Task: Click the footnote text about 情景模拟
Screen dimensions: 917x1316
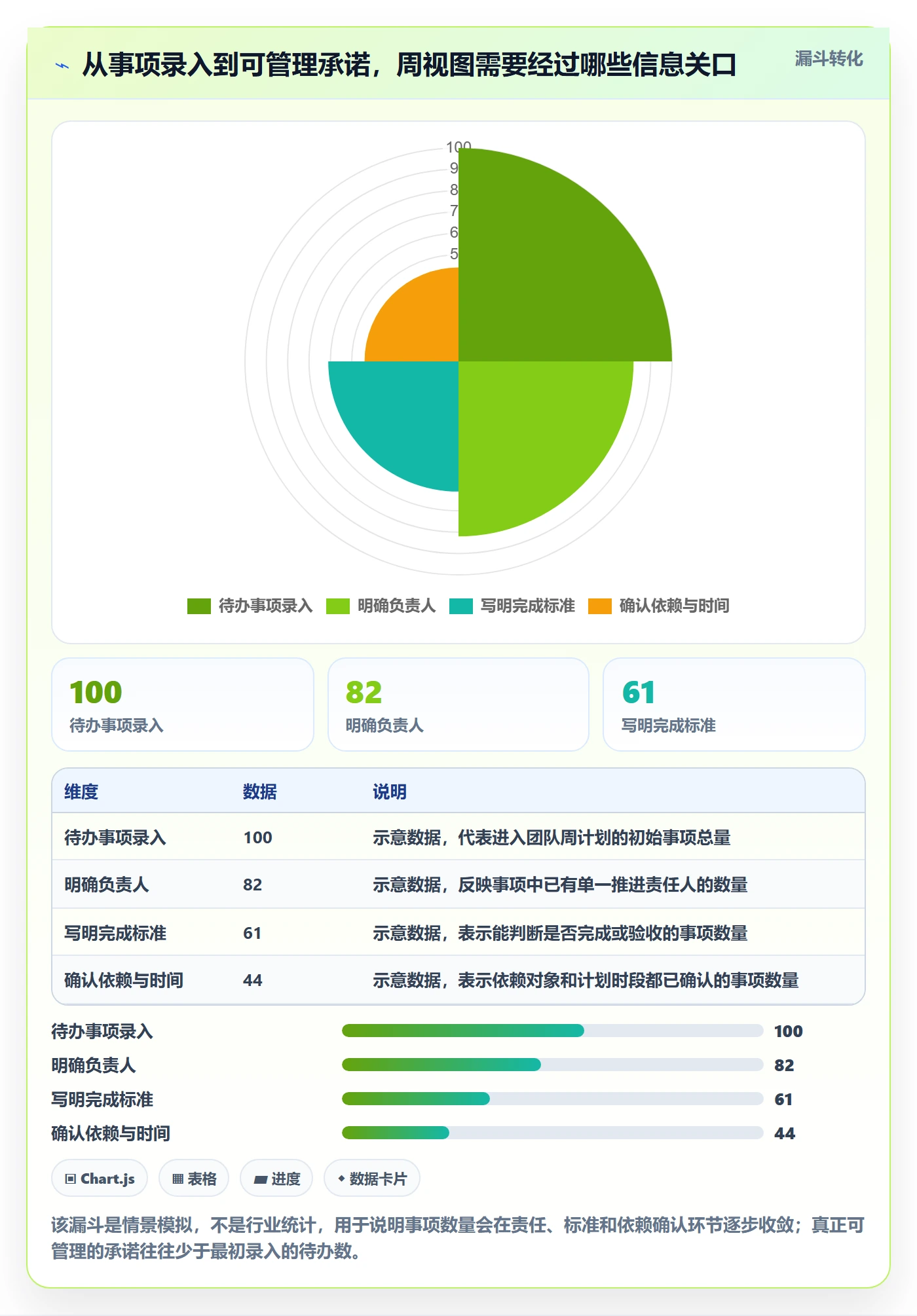Action: (x=458, y=1238)
